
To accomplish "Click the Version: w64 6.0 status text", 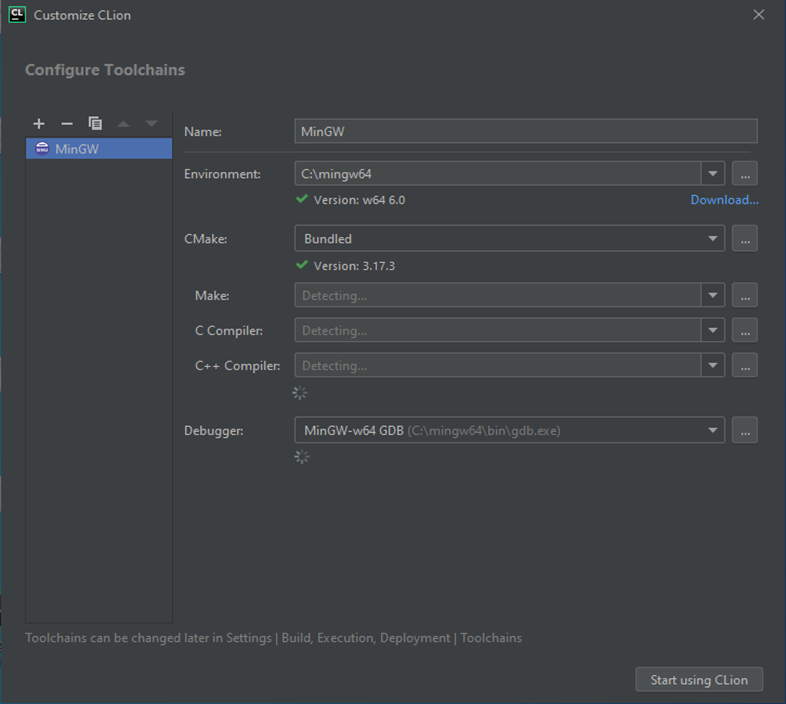I will 359,200.
